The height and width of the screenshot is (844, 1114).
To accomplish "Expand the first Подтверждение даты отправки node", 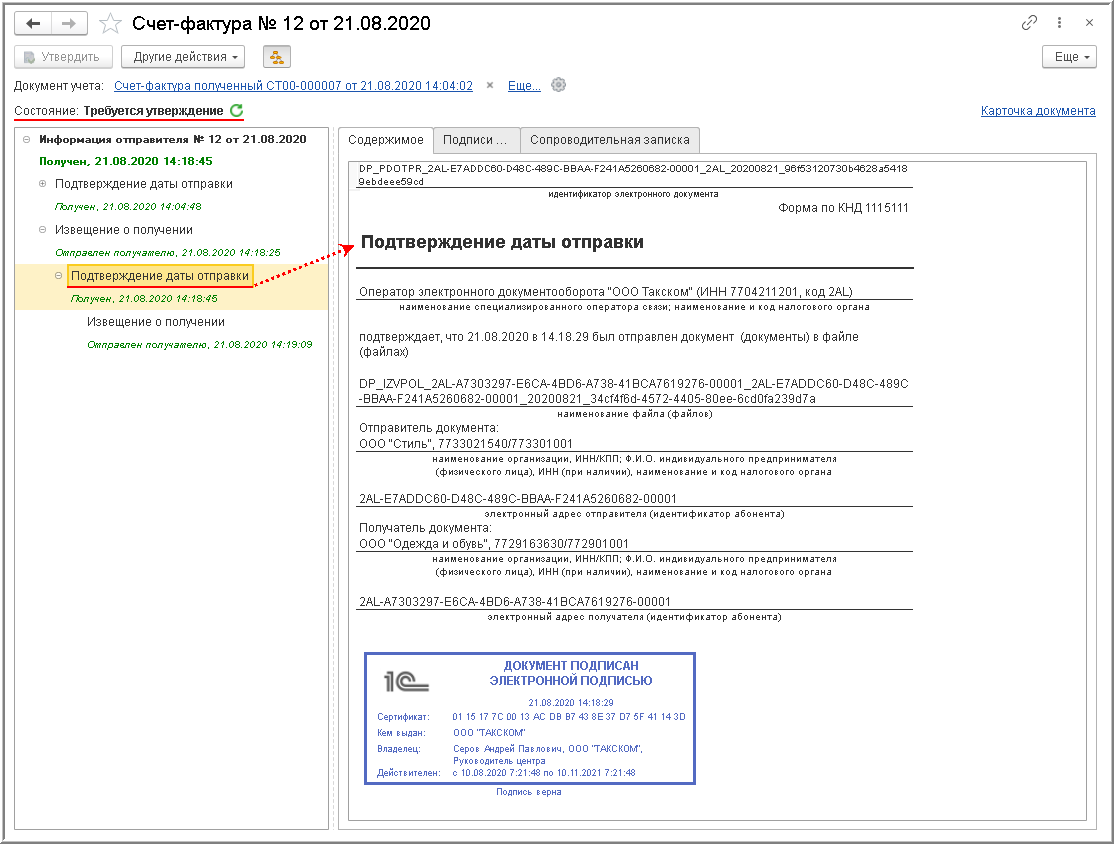I will [43, 183].
